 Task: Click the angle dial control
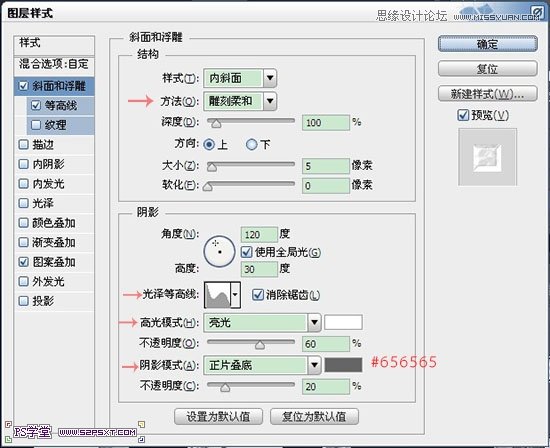coord(219,252)
